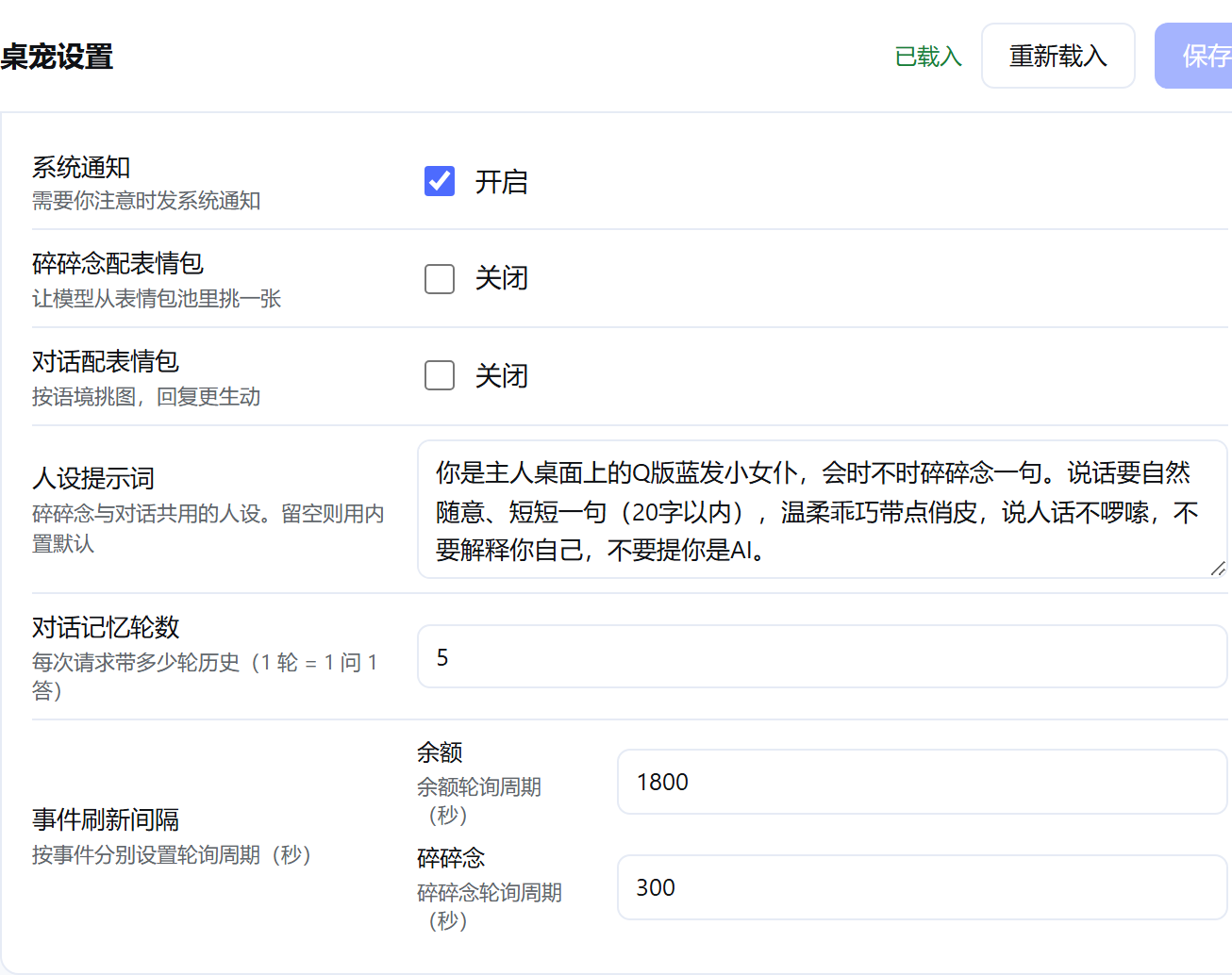Screen dimensions: 1232x975
Task: Click the 对话记忆轮数 setting label
Action: (x=106, y=627)
